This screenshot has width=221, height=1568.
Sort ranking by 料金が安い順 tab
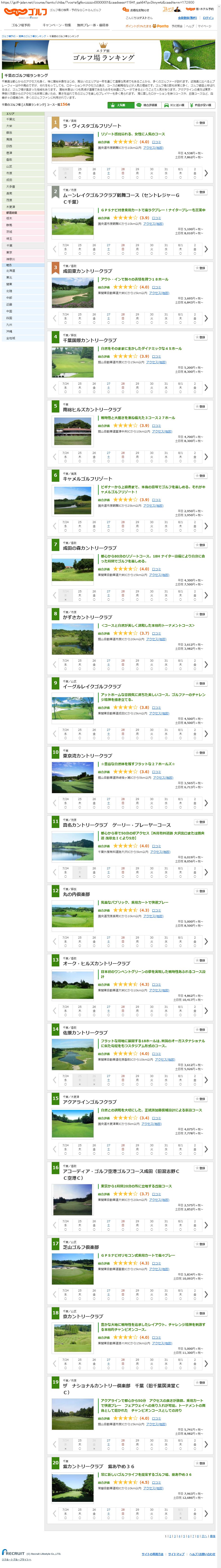tap(201, 105)
